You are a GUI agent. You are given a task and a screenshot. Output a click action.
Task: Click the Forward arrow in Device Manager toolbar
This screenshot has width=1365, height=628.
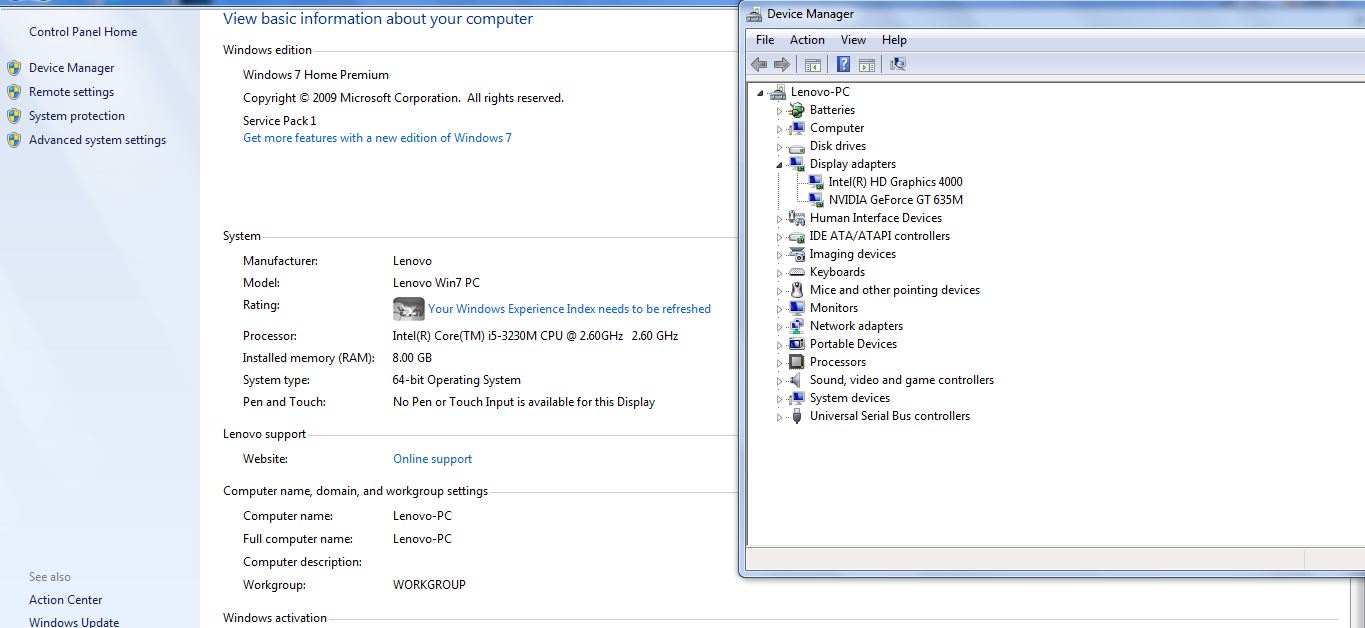click(782, 64)
